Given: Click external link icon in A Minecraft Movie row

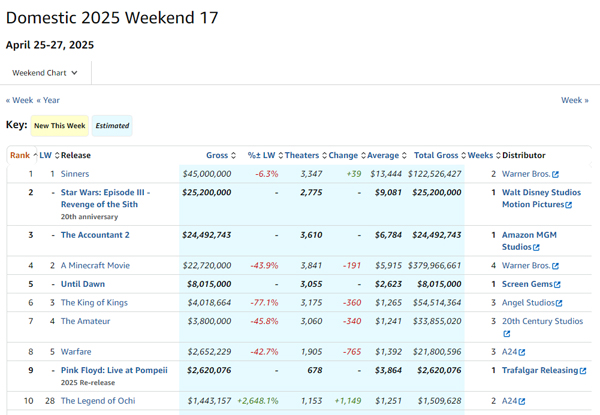Looking at the screenshot, I should tap(556, 266).
